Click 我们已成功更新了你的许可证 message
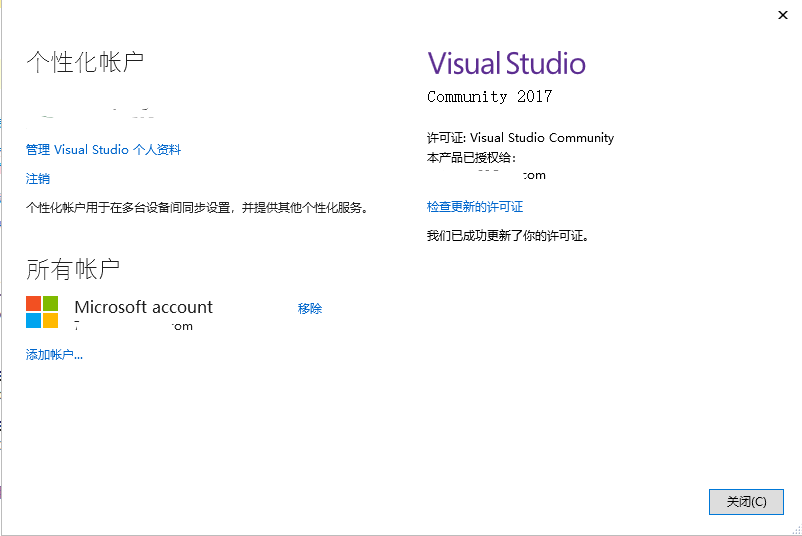802x536 pixels. point(508,236)
